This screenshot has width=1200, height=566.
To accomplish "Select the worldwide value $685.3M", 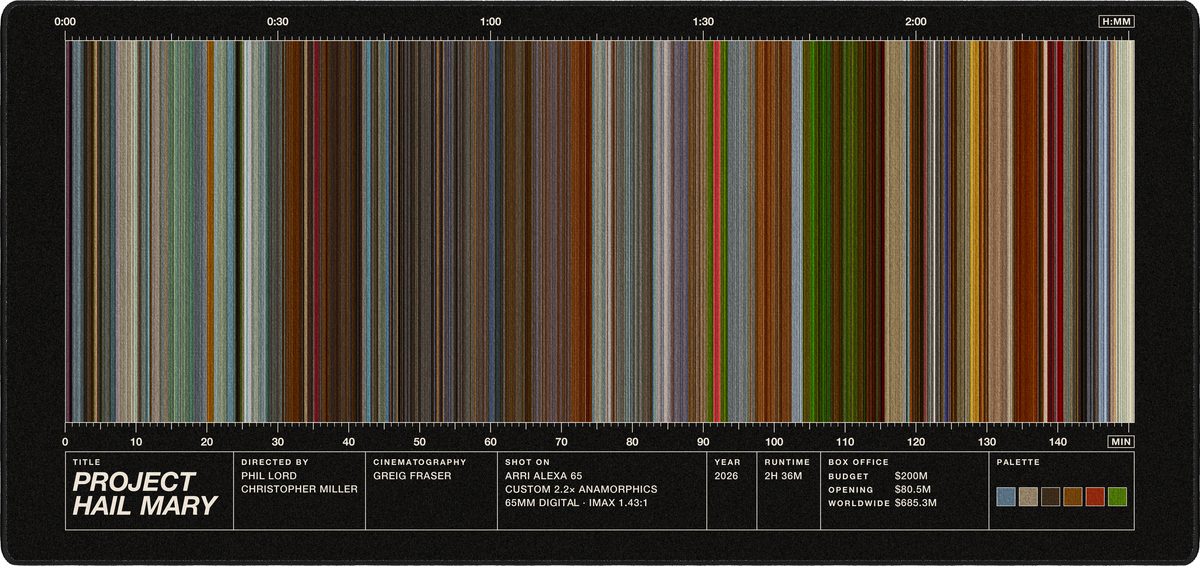I will [x=916, y=502].
